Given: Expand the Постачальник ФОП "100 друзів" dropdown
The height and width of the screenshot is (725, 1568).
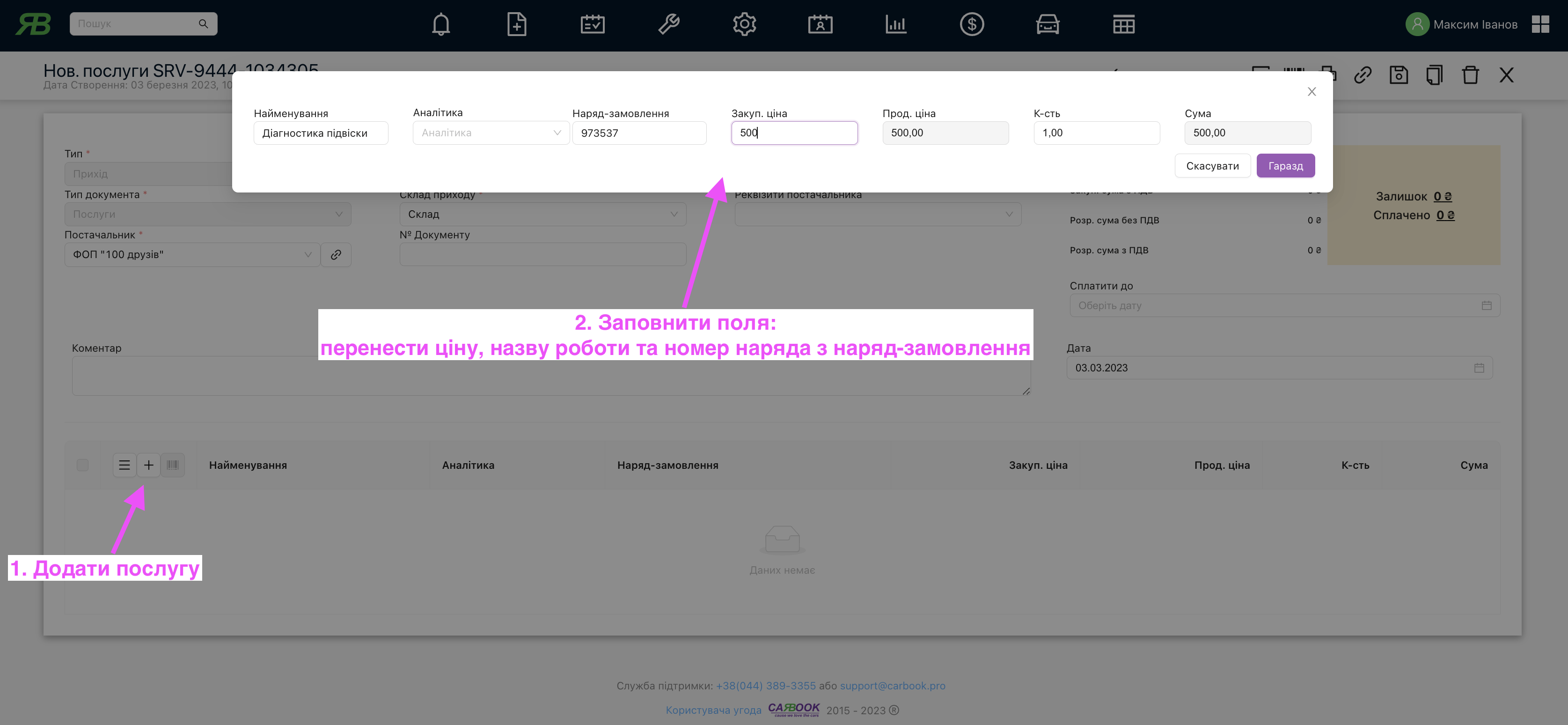Looking at the screenshot, I should tap(192, 255).
